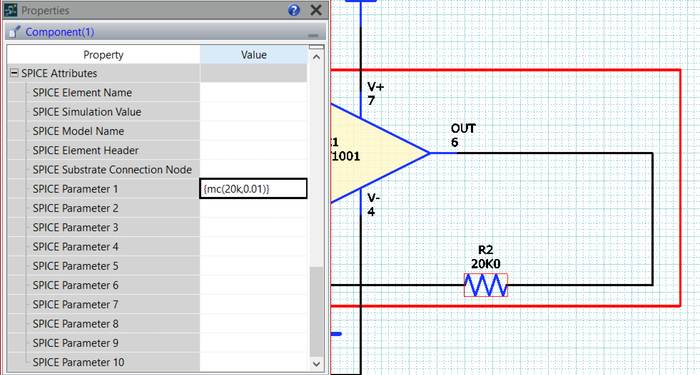This screenshot has width=700, height=375.
Task: Click the Component(1) section icon
Action: (x=15, y=32)
